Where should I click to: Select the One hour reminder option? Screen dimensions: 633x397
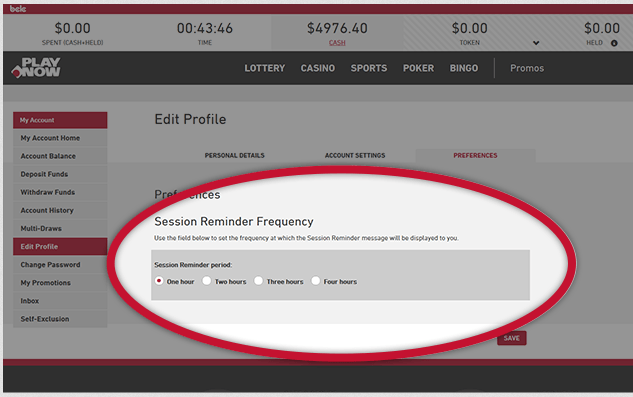click(159, 281)
